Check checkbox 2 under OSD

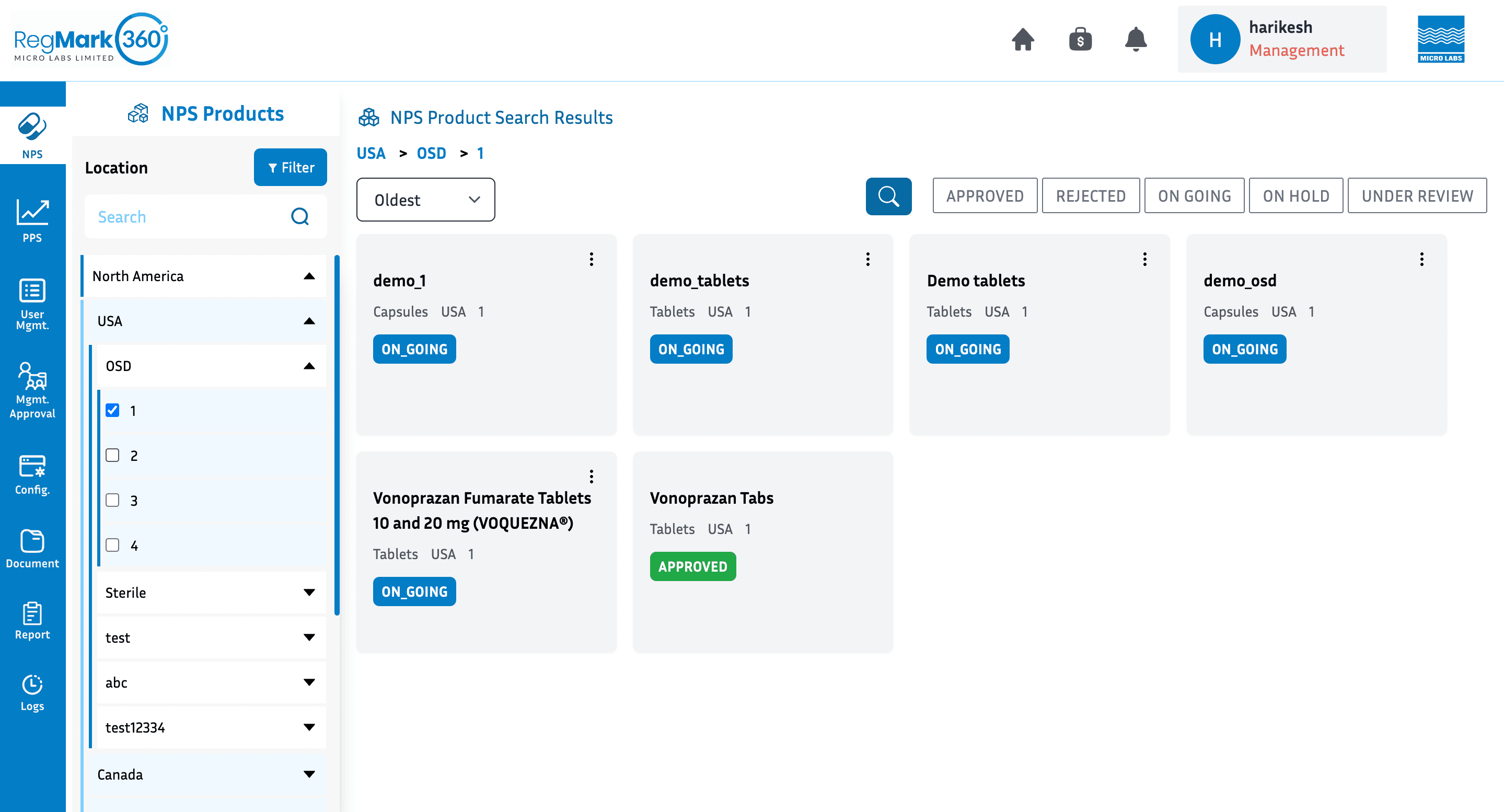(113, 455)
